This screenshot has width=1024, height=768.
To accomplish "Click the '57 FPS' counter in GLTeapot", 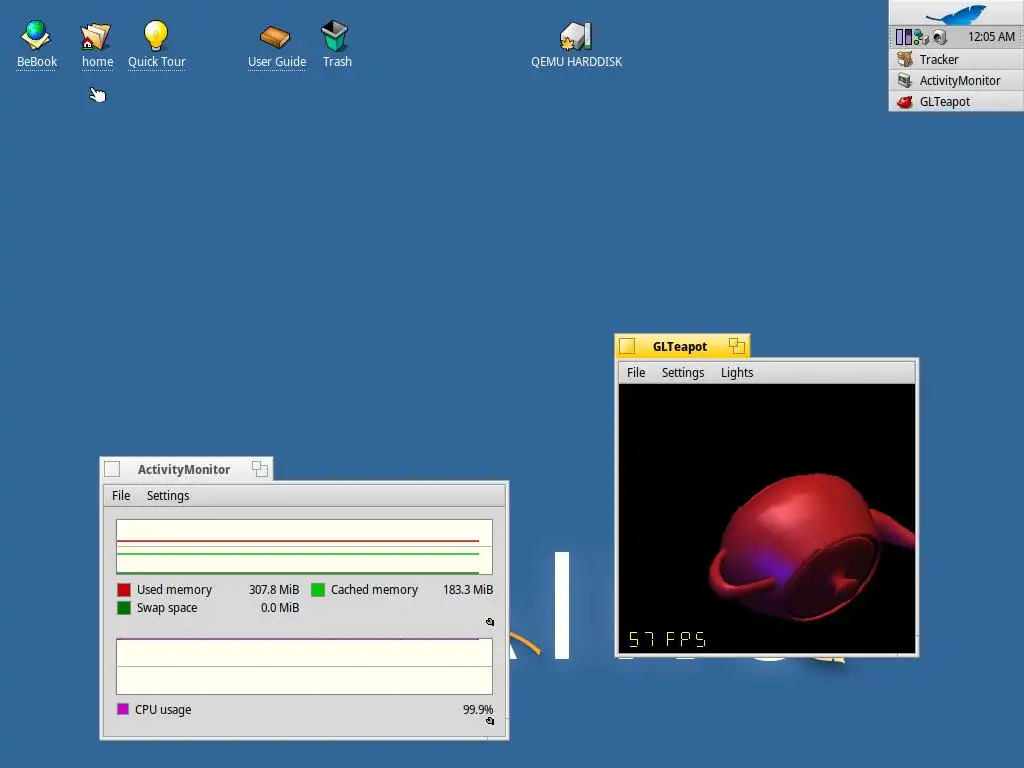I will (x=667, y=639).
